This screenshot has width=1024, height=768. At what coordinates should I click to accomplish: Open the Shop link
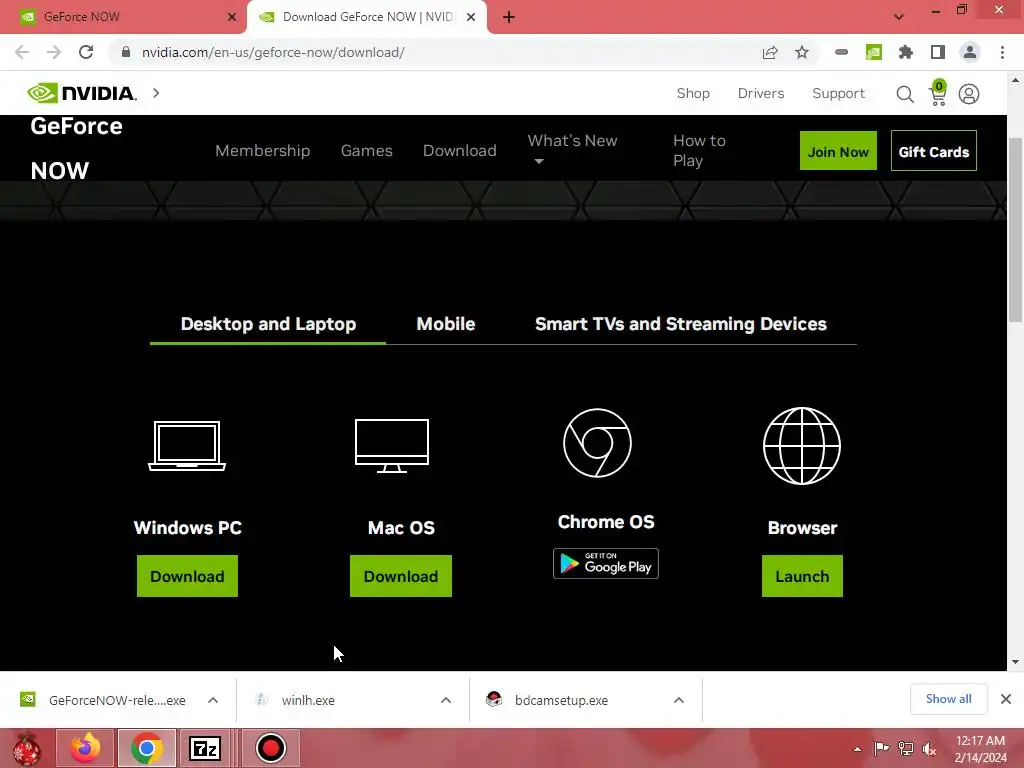(693, 93)
